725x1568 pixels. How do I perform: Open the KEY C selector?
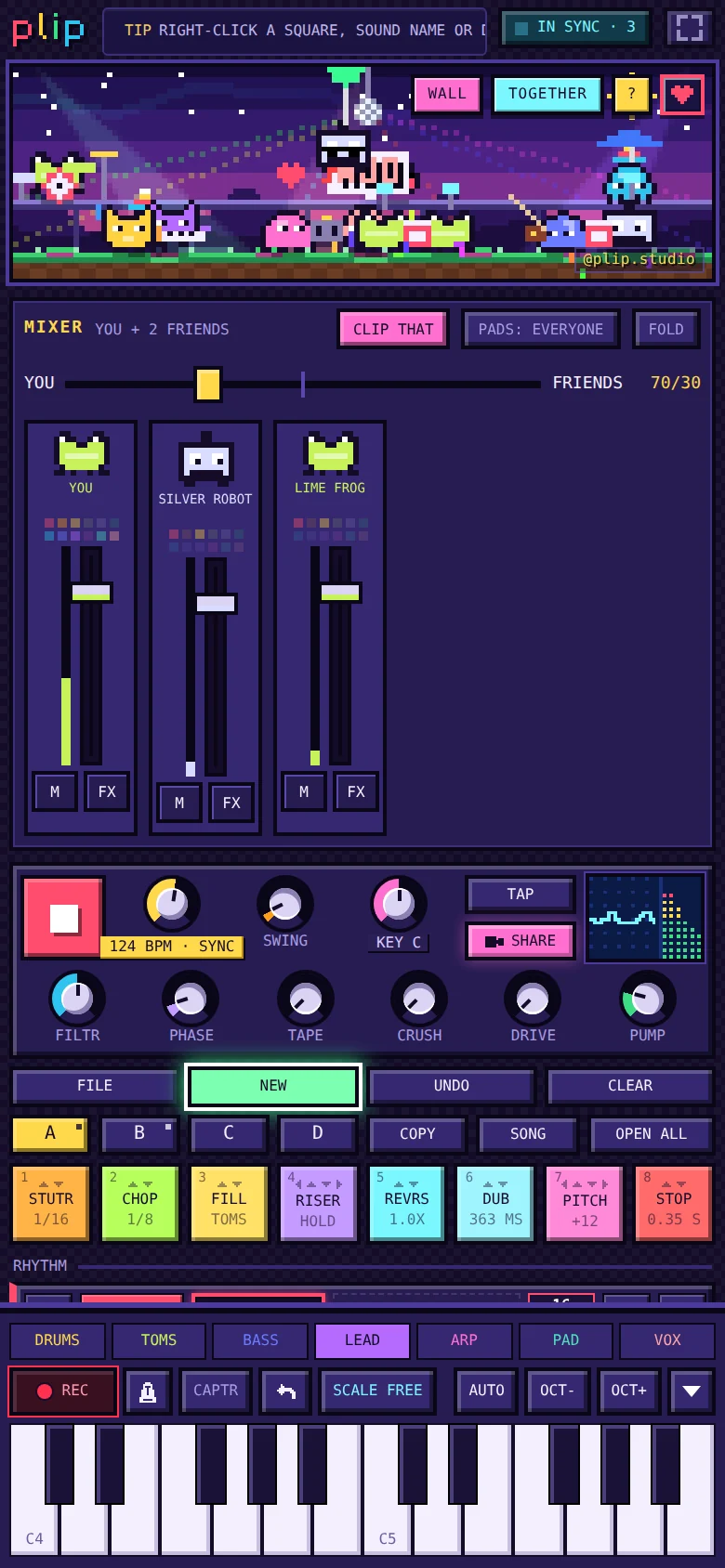coord(399,942)
